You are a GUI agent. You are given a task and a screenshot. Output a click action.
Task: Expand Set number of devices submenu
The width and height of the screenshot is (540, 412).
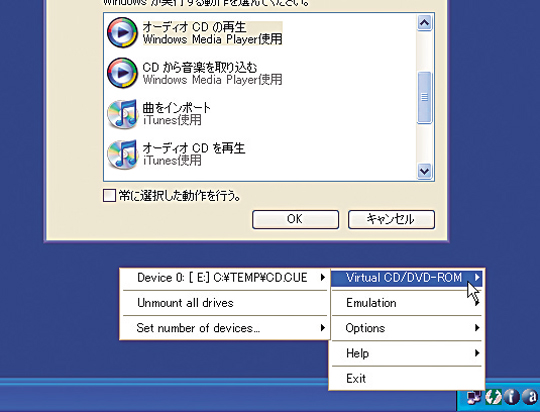[x=225, y=328]
